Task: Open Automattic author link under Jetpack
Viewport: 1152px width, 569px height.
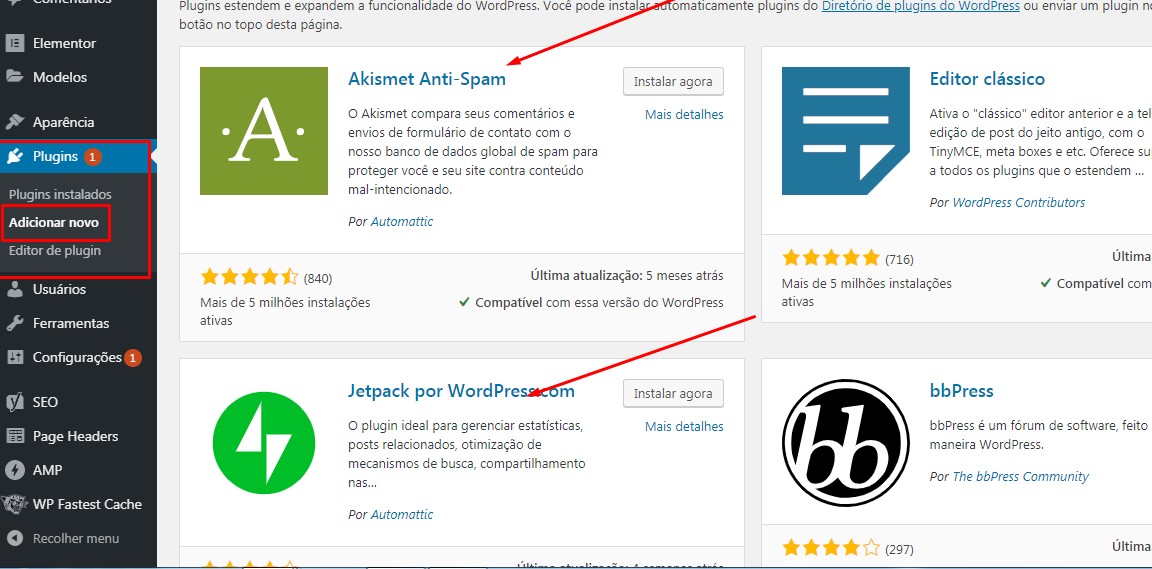Action: pyautogui.click(x=402, y=515)
